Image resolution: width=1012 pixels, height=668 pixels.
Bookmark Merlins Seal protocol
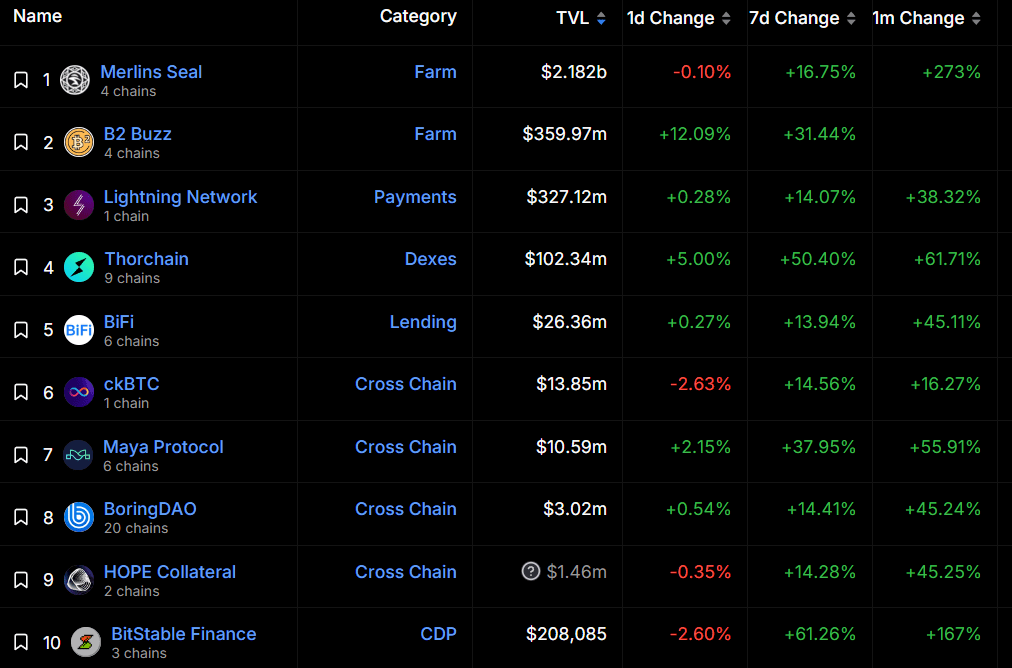click(21, 80)
